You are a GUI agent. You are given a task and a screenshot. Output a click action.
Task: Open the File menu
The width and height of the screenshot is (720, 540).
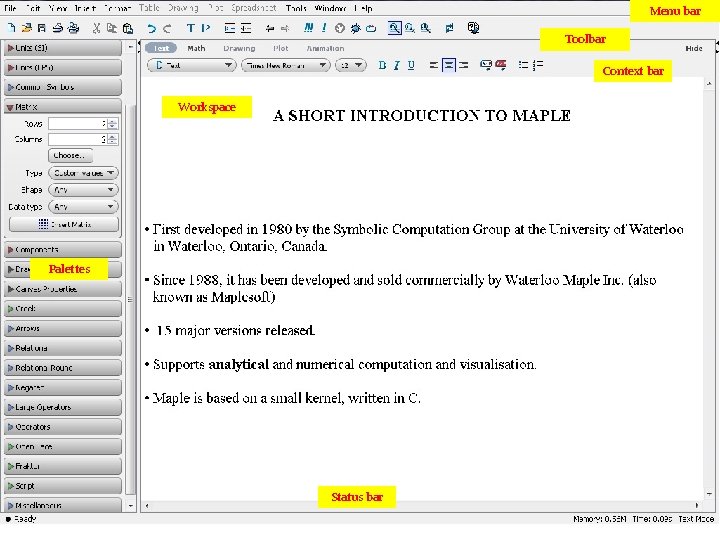pyautogui.click(x=10, y=8)
